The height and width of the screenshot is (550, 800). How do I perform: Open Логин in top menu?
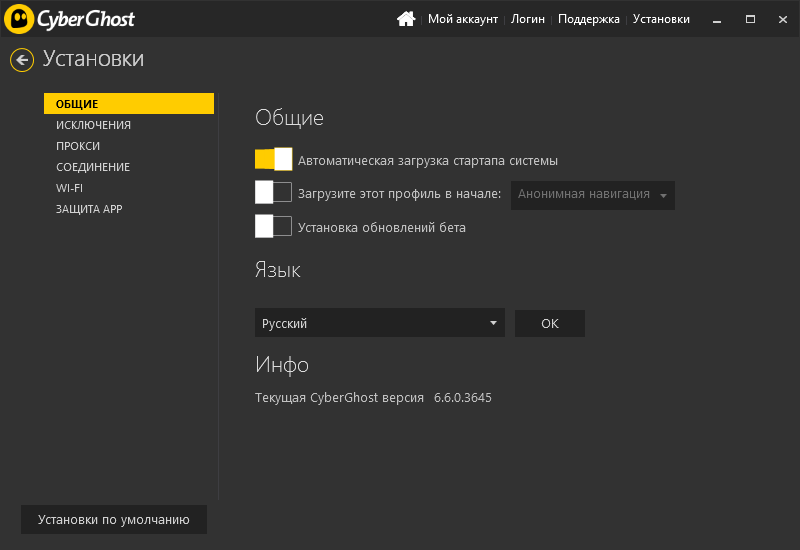[528, 19]
